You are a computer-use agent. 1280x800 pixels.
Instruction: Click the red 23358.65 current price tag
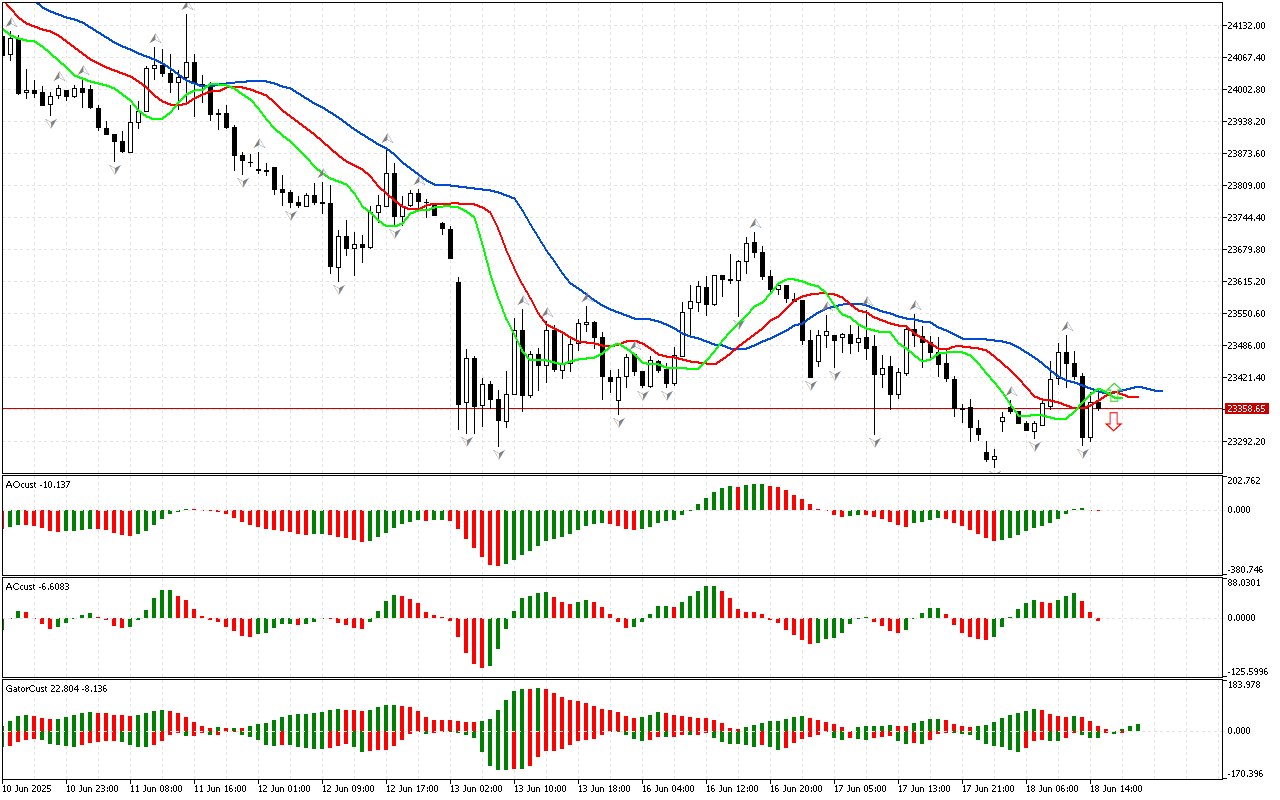[1247, 409]
